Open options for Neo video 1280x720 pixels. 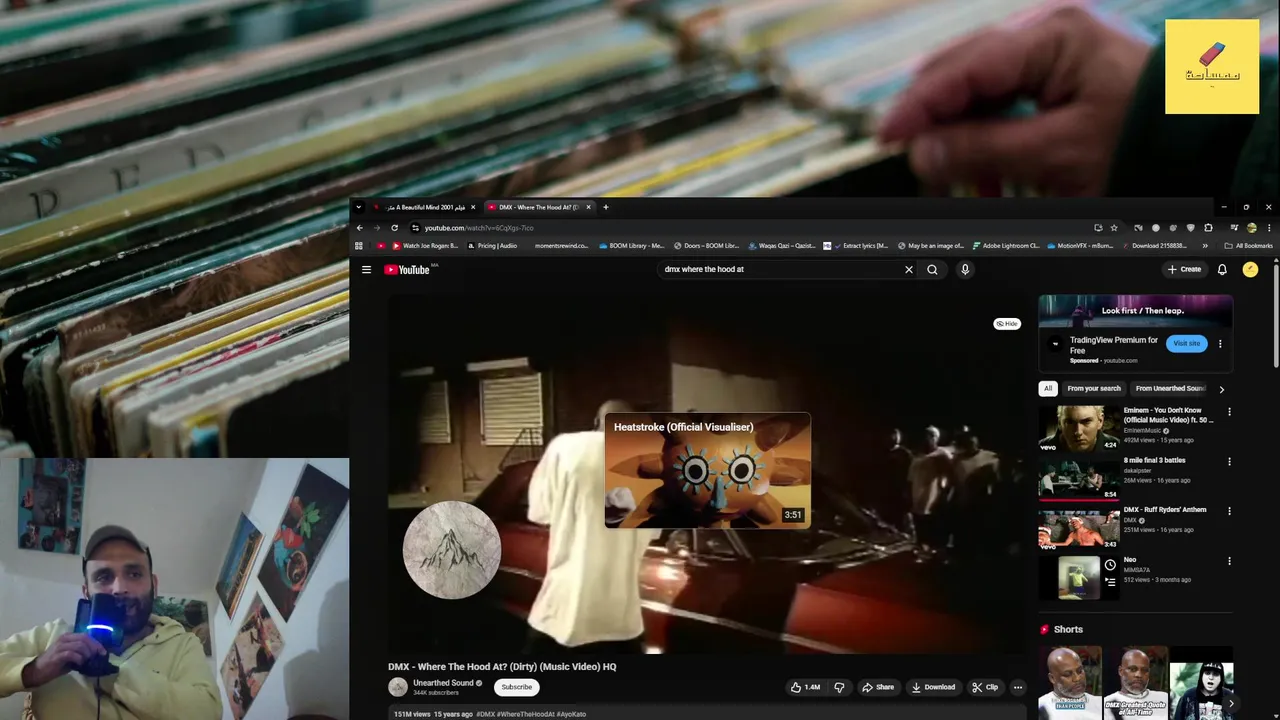(x=1229, y=561)
